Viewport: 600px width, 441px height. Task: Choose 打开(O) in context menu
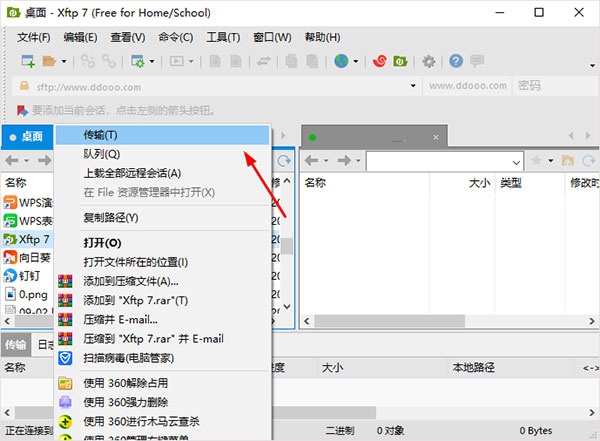point(163,243)
